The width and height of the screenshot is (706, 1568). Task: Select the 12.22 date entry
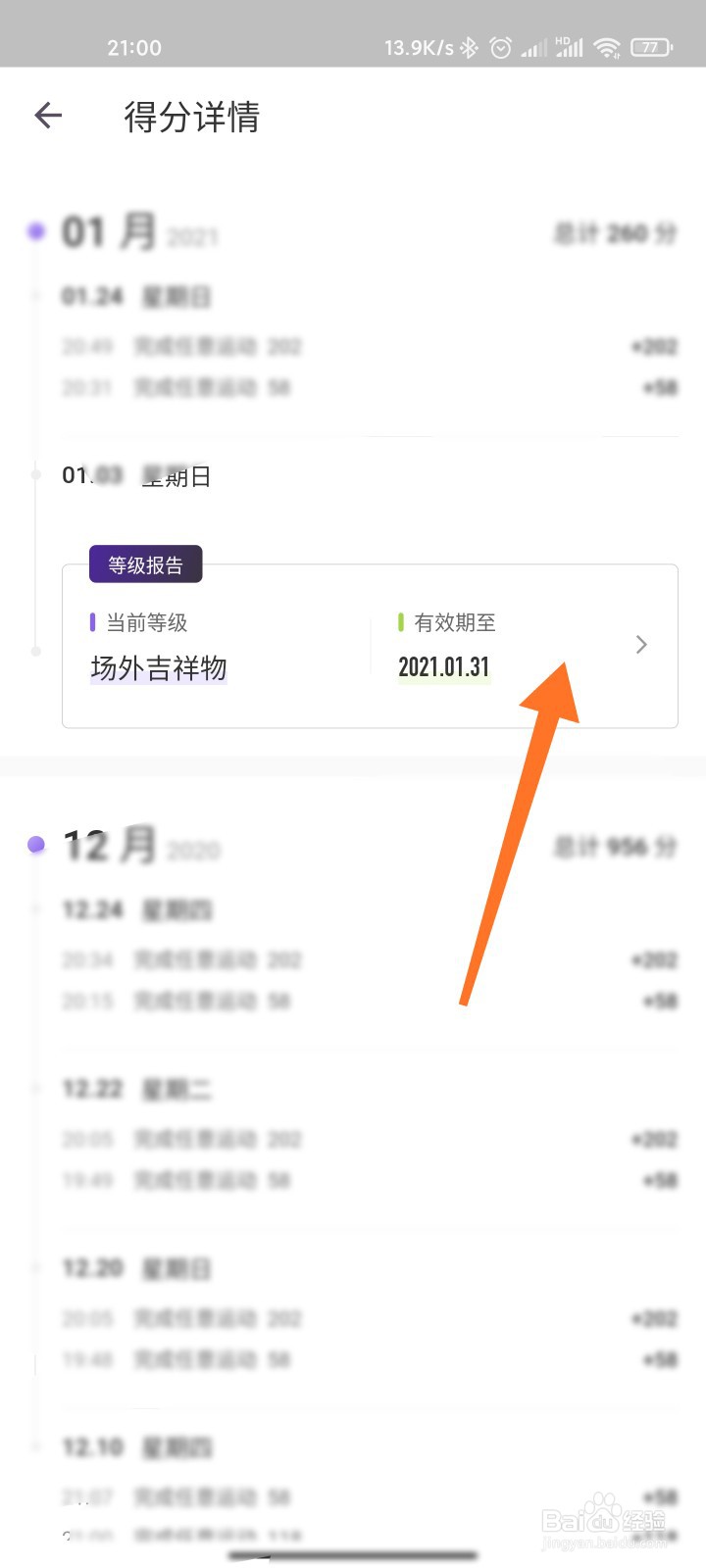pyautogui.click(x=93, y=1089)
